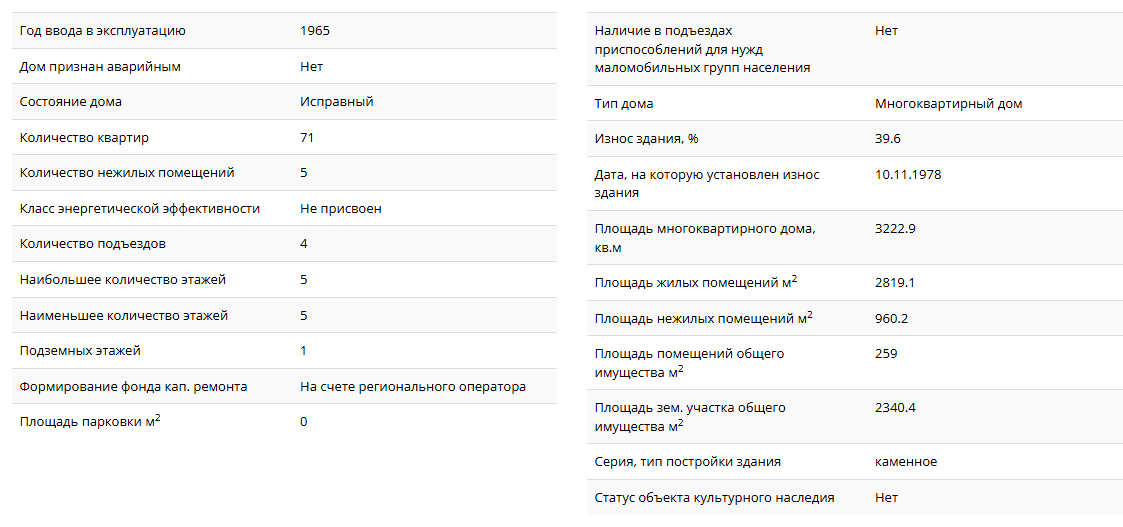Screen dimensions: 1123x527
Task: Click the apartment count value 71
Action: pyautogui.click(x=307, y=138)
